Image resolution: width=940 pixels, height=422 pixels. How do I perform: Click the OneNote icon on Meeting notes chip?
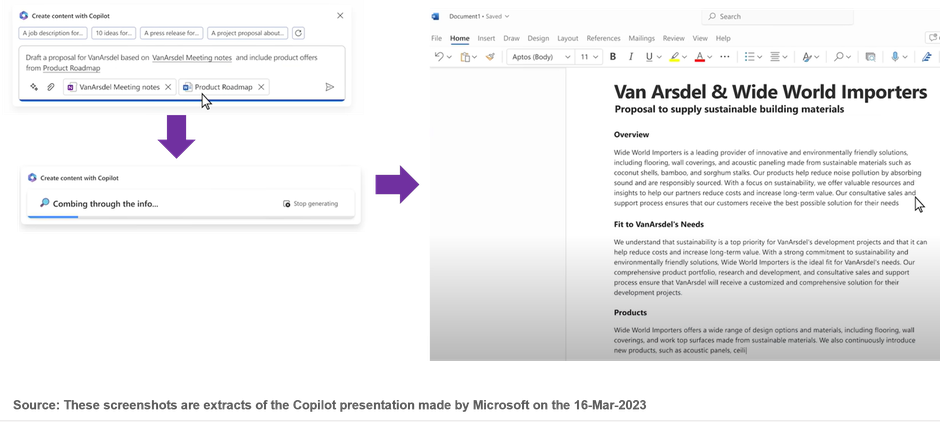point(71,87)
